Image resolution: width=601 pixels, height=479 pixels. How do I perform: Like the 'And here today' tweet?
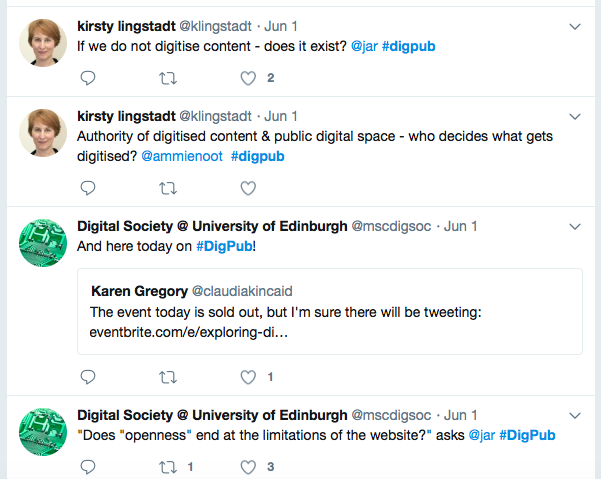pos(248,377)
